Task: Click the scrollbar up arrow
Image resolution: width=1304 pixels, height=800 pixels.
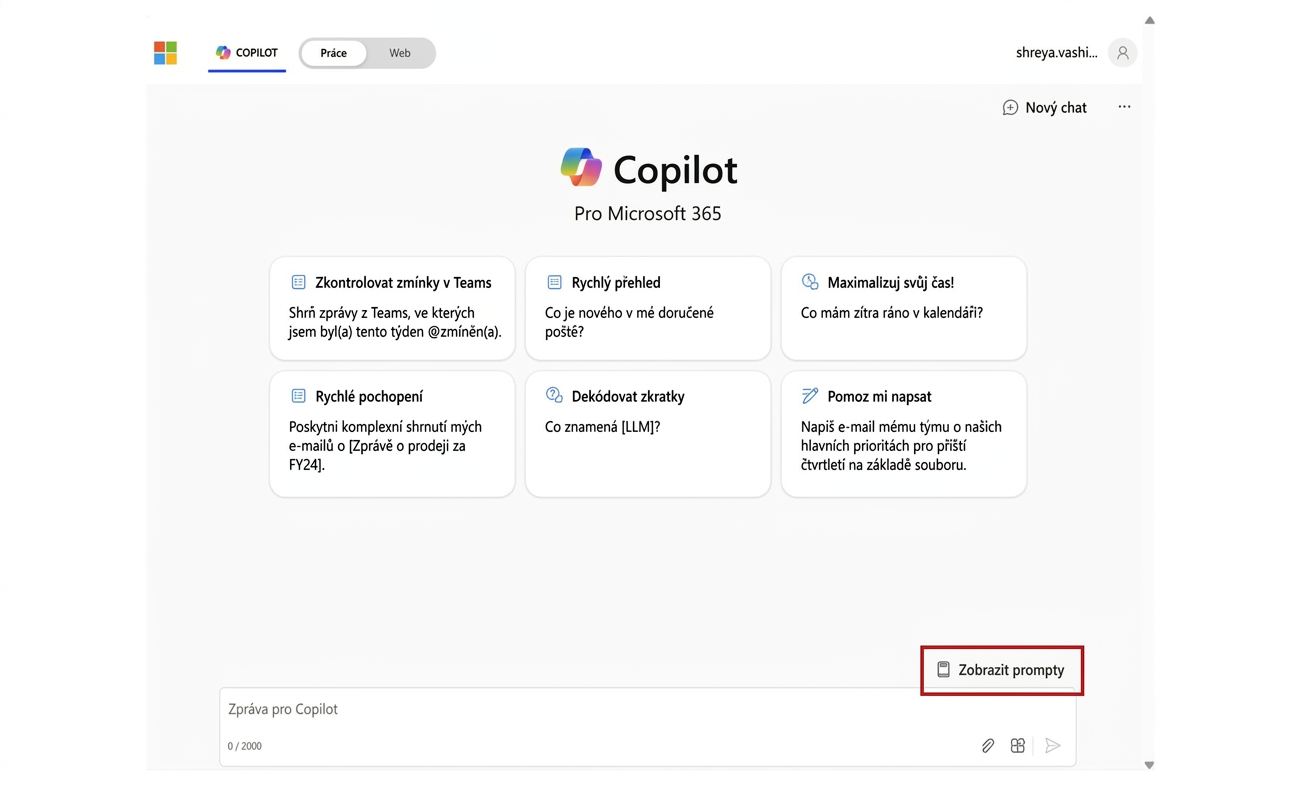Action: pos(1149,20)
